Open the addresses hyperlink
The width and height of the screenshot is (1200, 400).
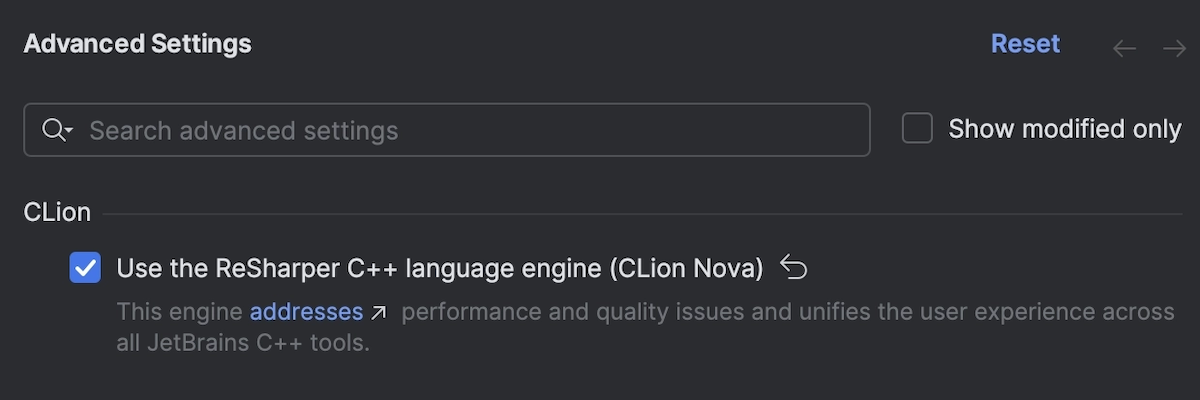[306, 312]
